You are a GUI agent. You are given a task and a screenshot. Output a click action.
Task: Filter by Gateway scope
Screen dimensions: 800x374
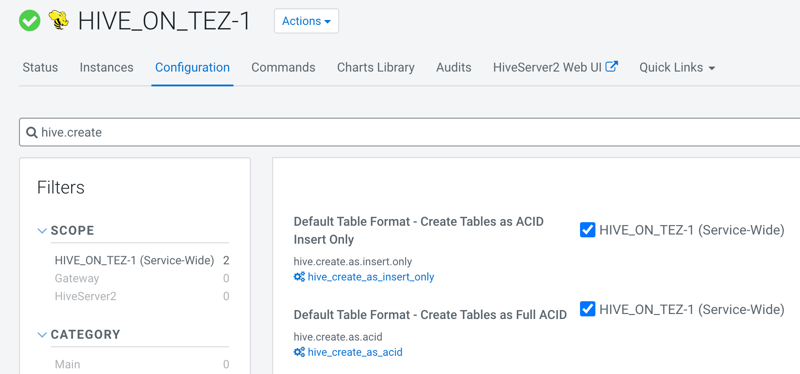(77, 278)
